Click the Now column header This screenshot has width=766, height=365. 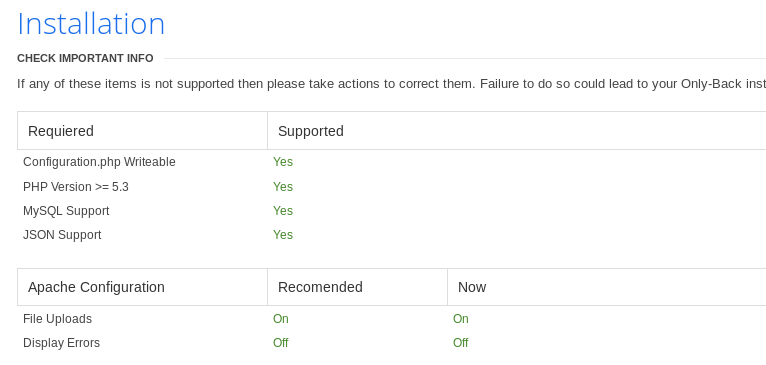pos(472,287)
